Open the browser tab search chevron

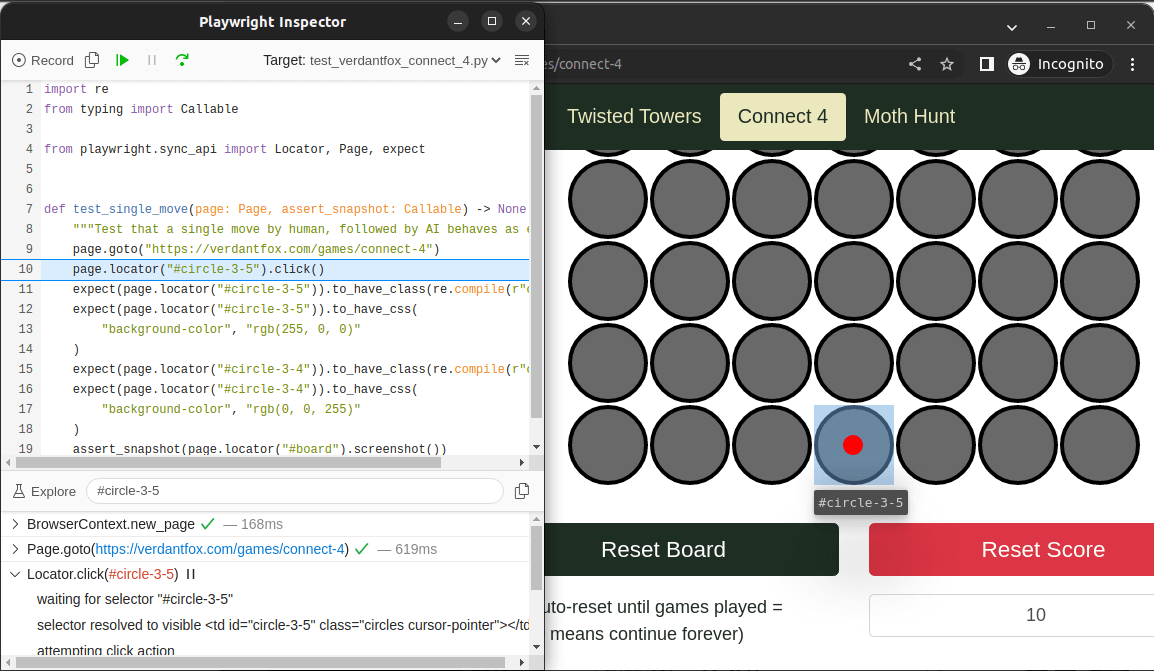[1012, 27]
